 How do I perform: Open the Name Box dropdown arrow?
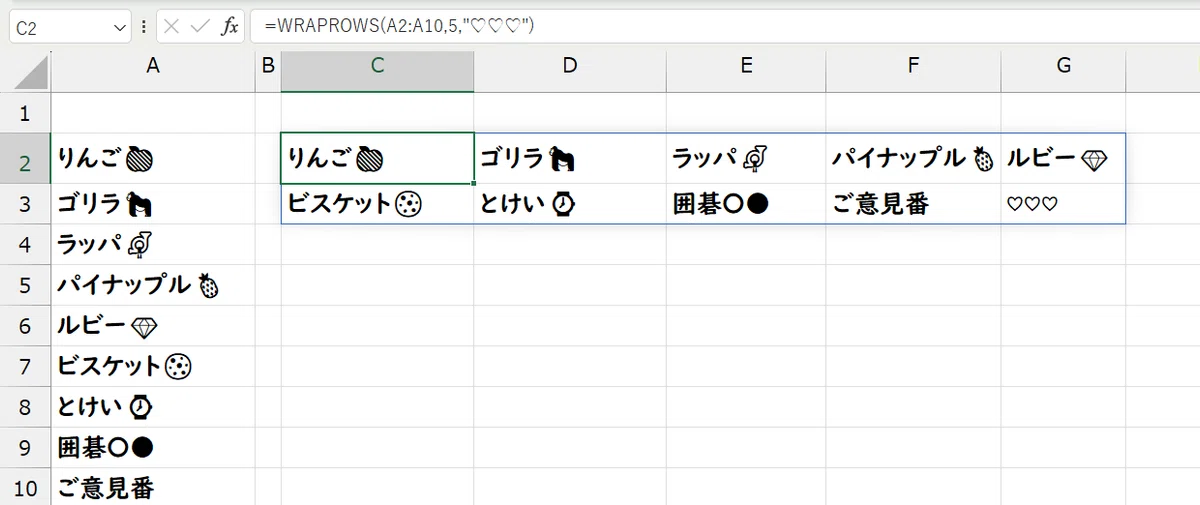click(121, 27)
